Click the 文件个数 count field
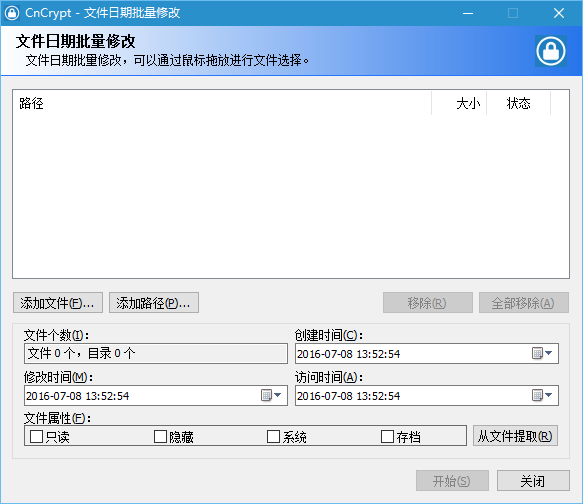Screen dimensions: 583x504 [x=156, y=353]
